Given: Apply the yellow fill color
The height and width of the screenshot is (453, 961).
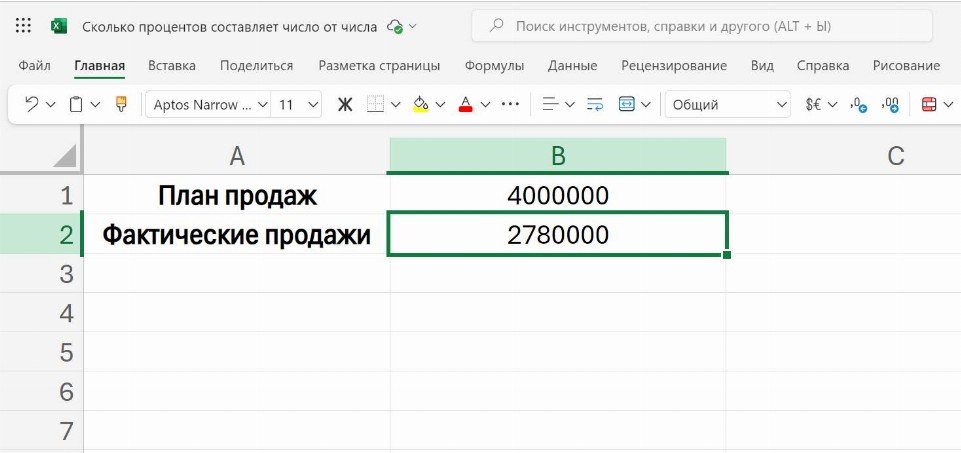Looking at the screenshot, I should (x=421, y=104).
